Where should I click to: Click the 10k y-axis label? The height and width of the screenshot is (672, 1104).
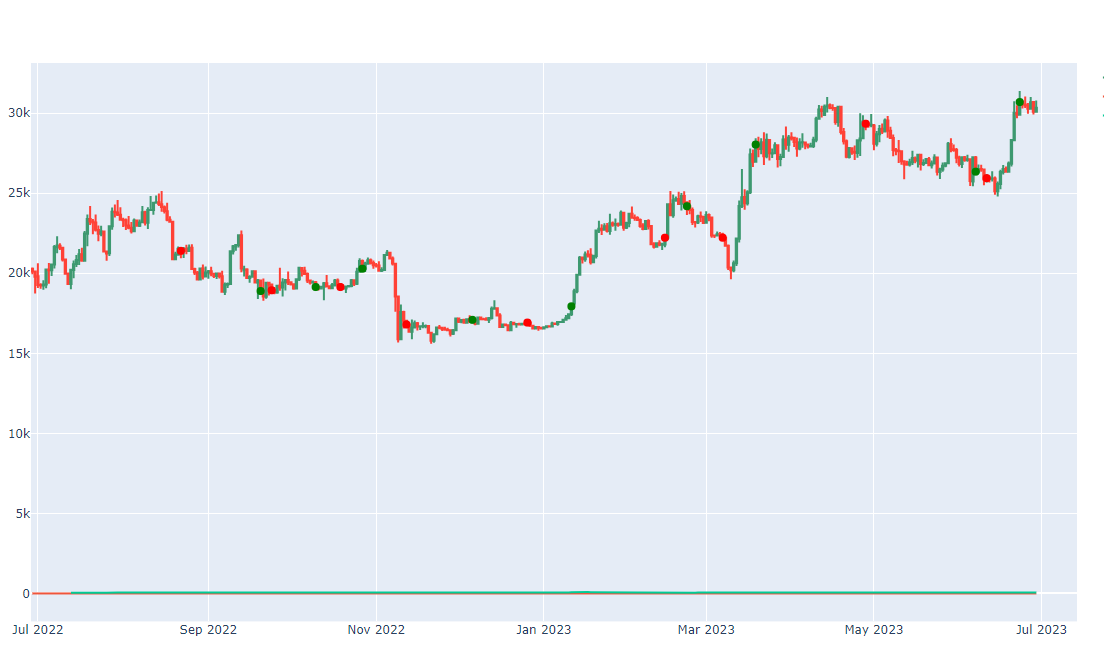[x=19, y=434]
